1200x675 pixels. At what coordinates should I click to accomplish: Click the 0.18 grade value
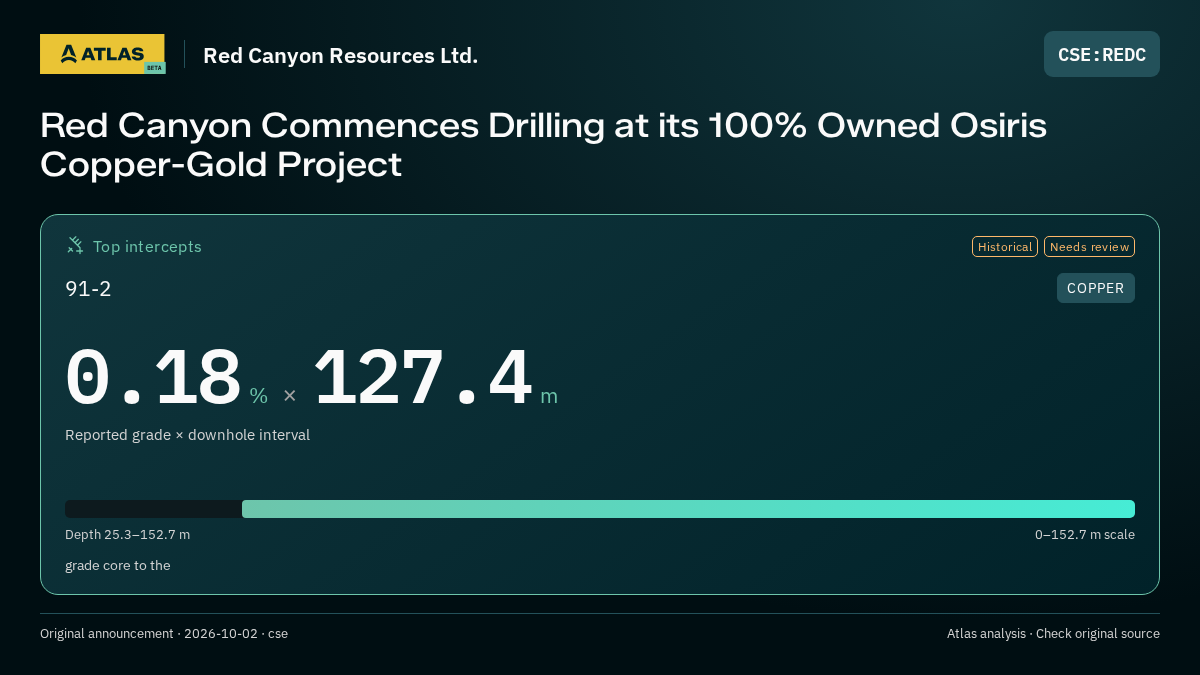(x=153, y=378)
